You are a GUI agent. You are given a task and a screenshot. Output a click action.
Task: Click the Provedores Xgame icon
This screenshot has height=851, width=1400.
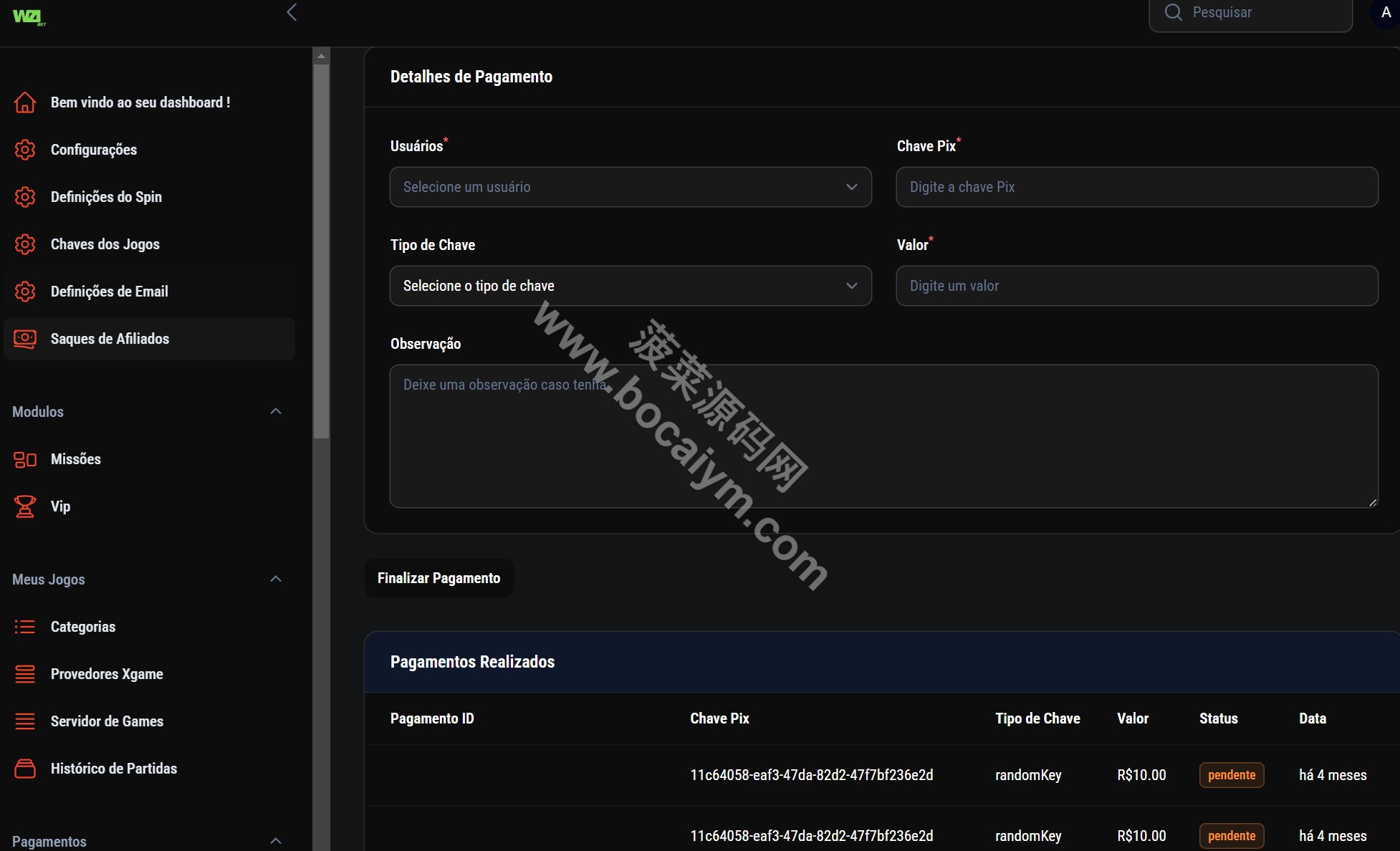tap(25, 674)
